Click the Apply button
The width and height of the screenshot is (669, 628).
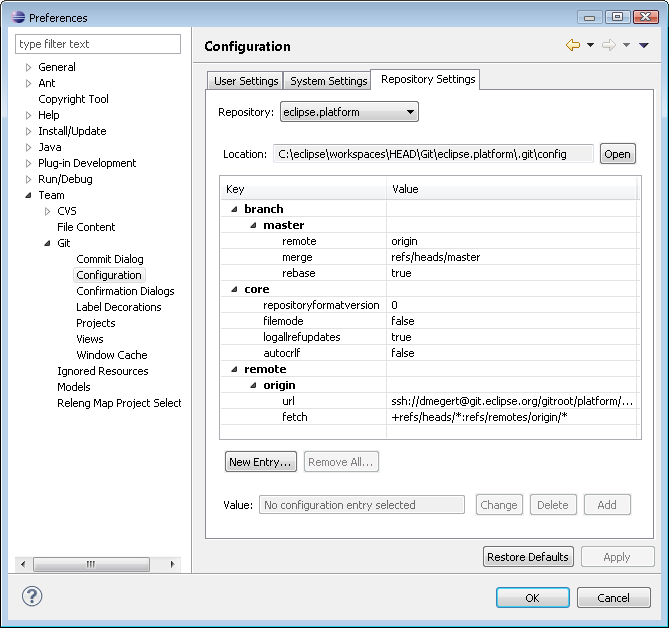pyautogui.click(x=617, y=557)
